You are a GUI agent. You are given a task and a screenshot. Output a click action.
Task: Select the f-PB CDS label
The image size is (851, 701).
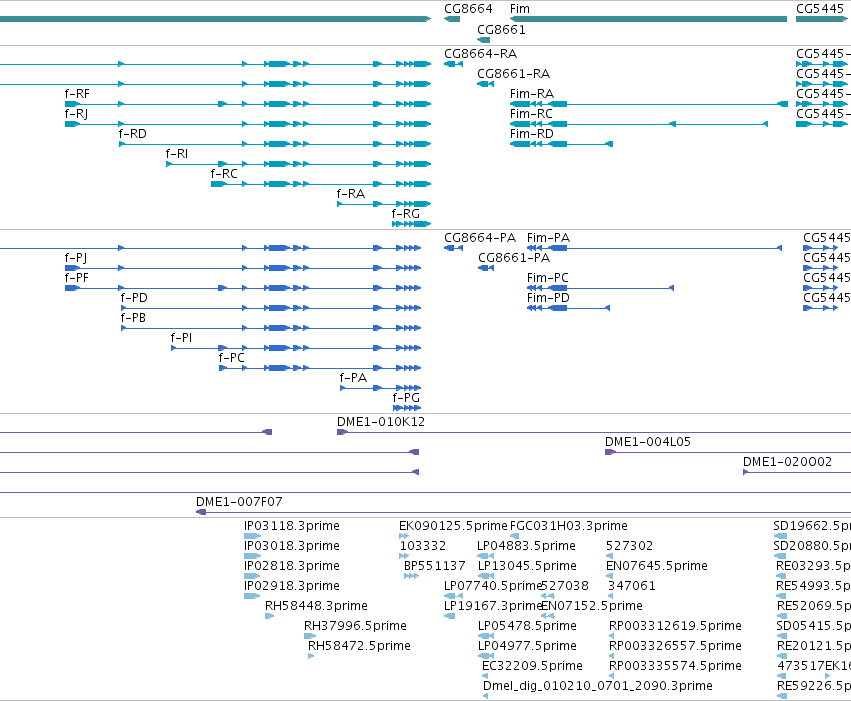133,318
